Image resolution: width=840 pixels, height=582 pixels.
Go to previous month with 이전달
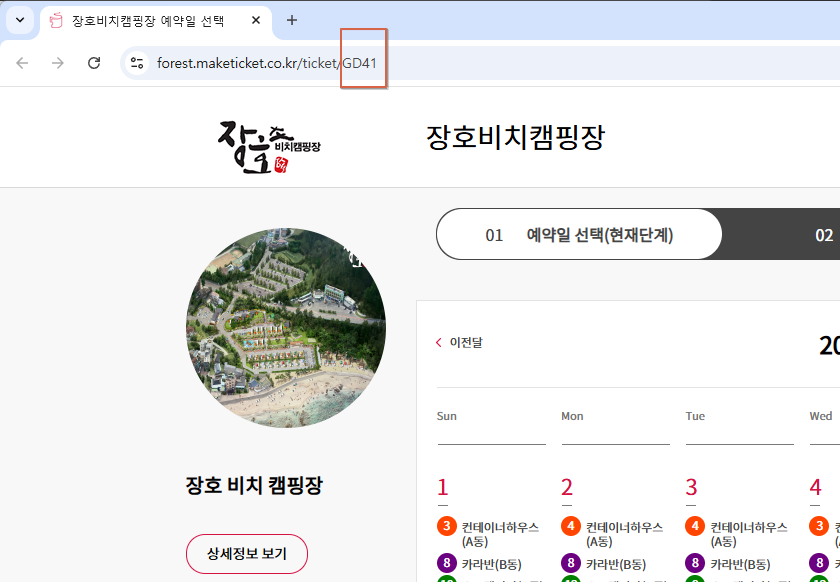coord(460,342)
